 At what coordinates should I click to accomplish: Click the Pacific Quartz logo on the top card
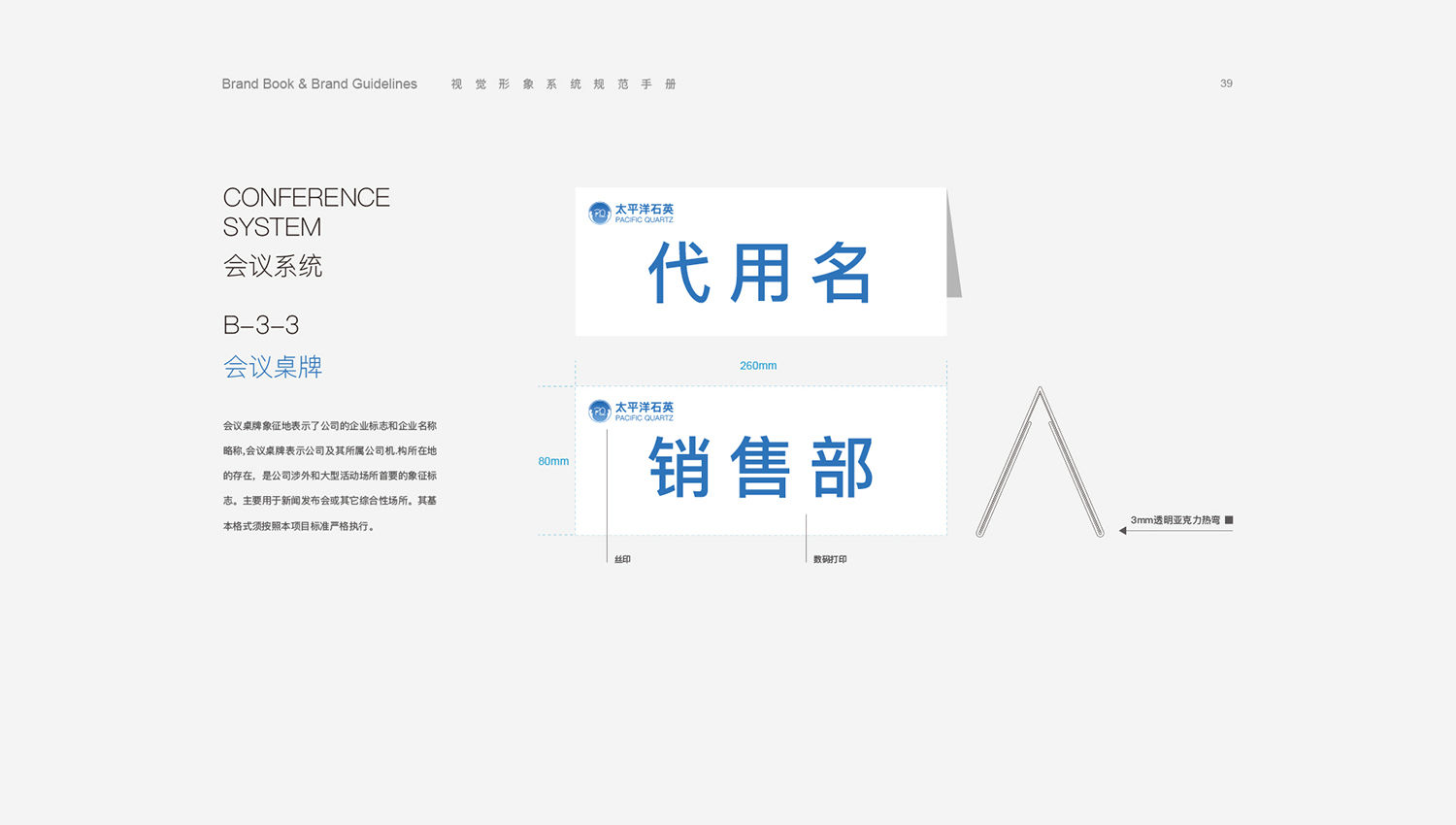coord(631,213)
